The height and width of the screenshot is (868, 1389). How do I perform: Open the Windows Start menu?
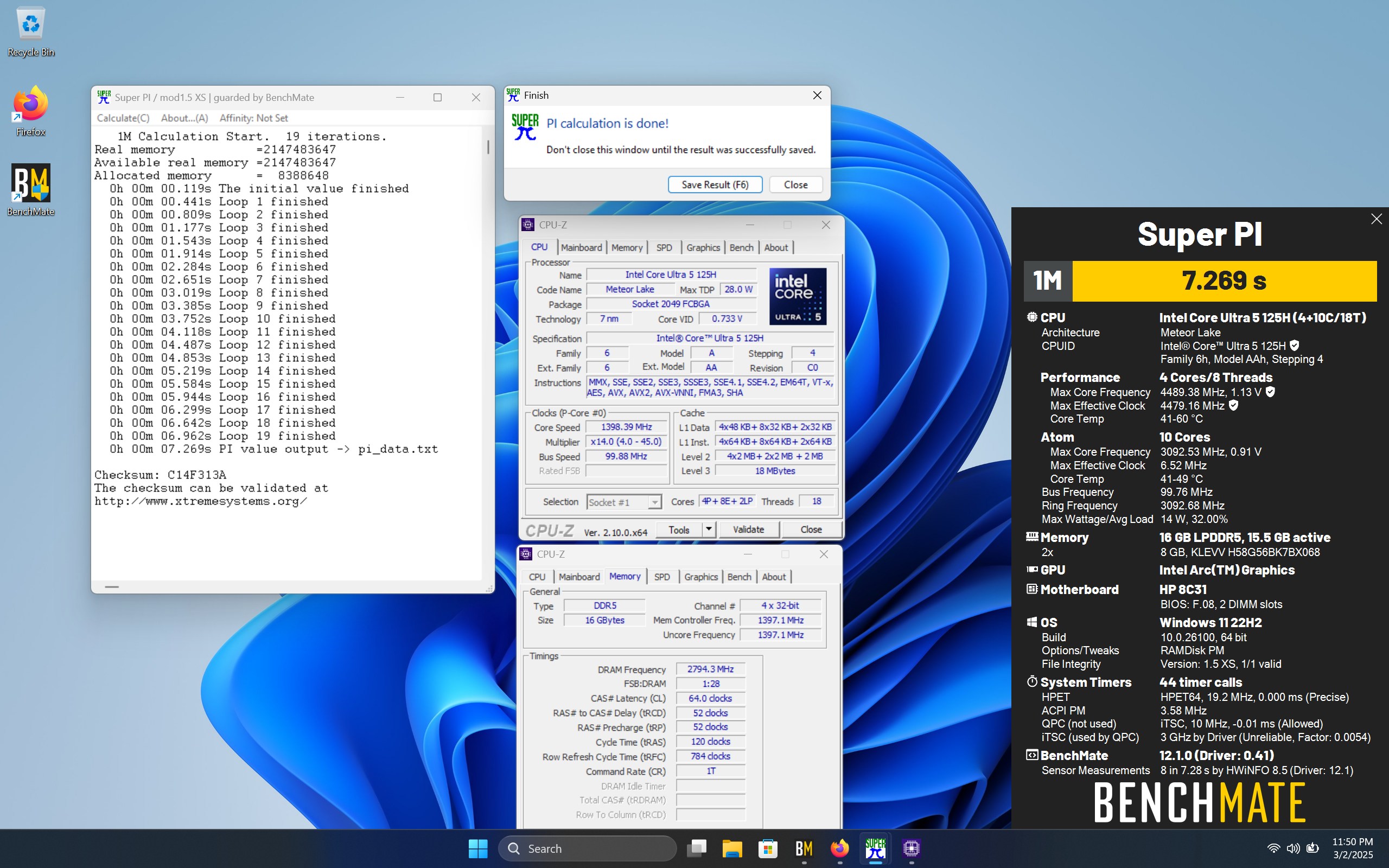[x=477, y=848]
